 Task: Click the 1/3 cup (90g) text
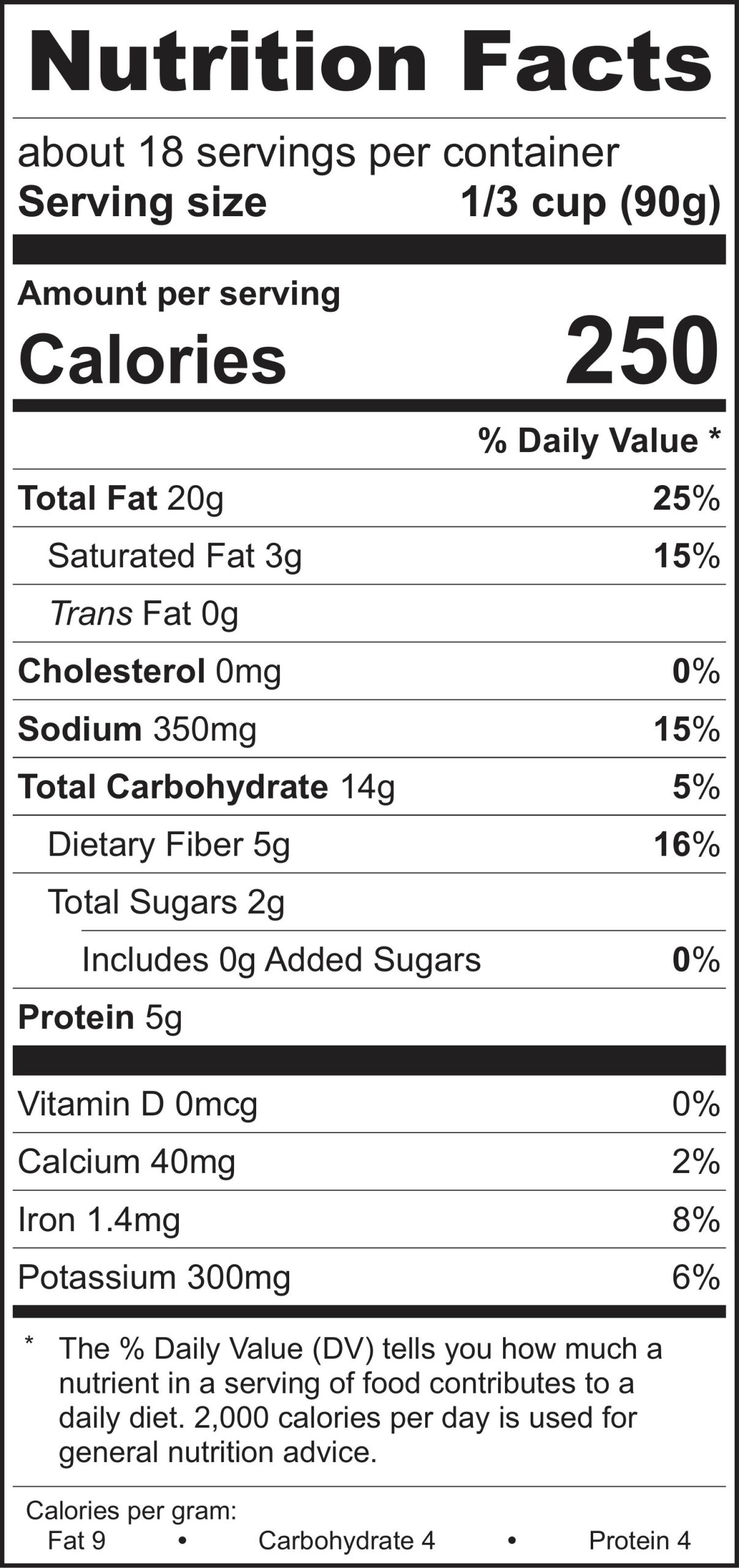590,203
